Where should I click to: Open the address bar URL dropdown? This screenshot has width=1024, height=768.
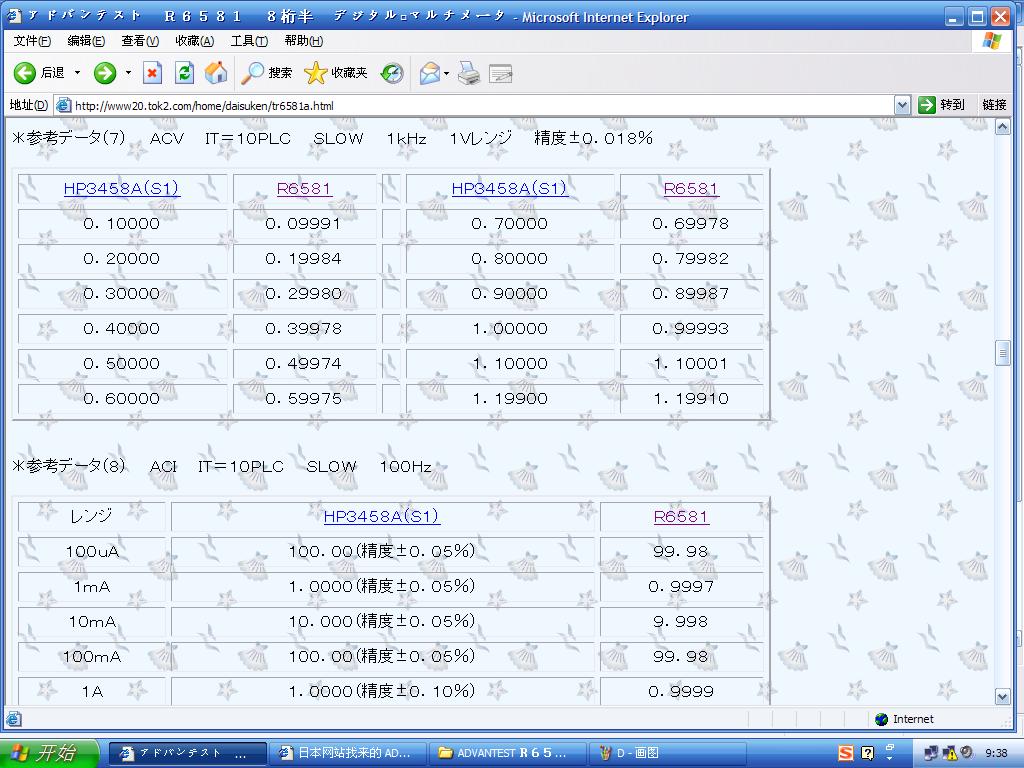point(902,105)
